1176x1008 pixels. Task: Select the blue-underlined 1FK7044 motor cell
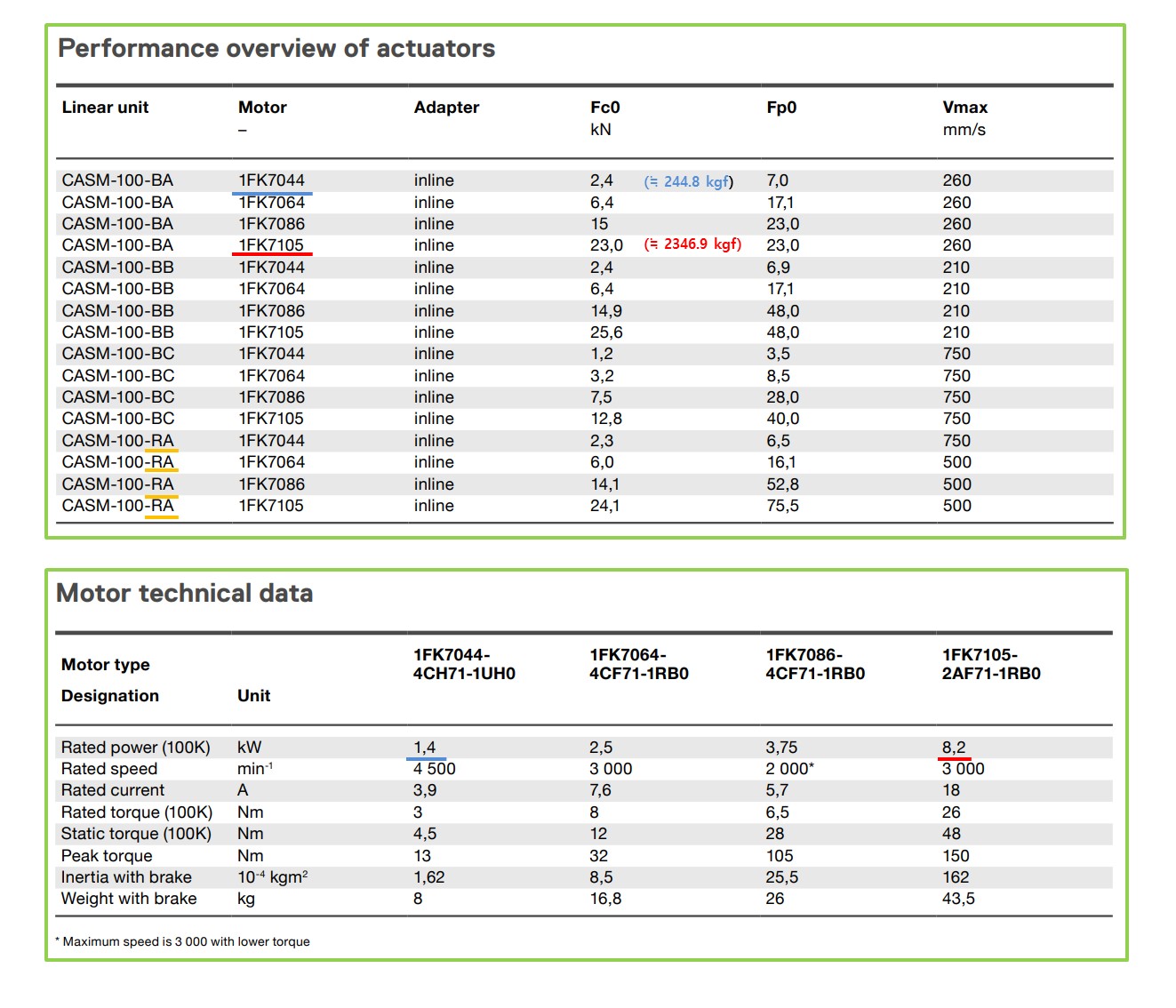[x=271, y=180]
